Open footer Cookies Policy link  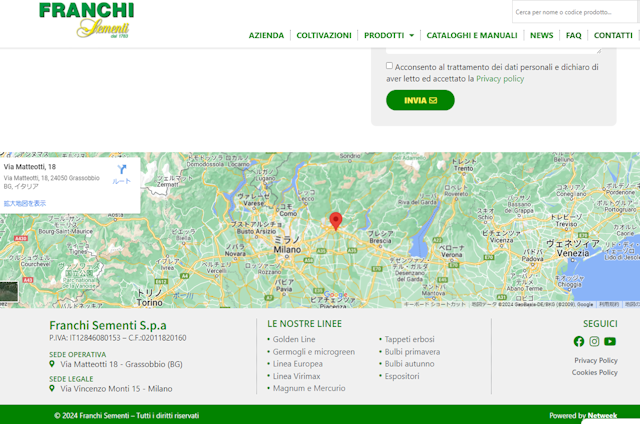[595, 372]
